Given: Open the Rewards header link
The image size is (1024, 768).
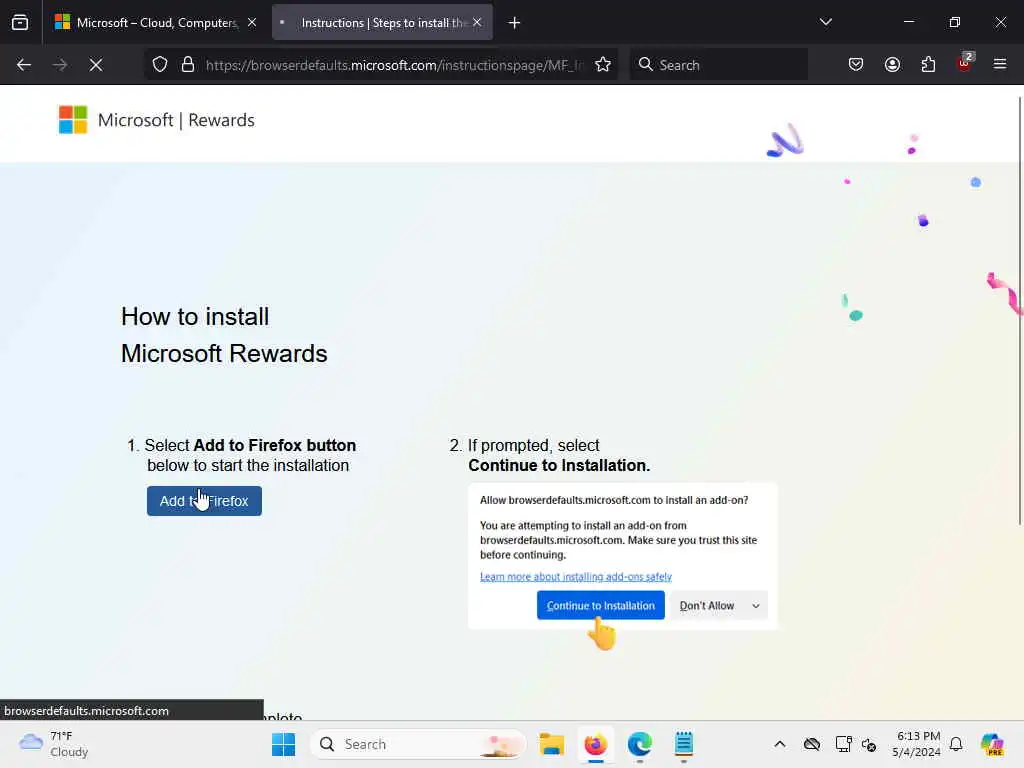Looking at the screenshot, I should [221, 120].
